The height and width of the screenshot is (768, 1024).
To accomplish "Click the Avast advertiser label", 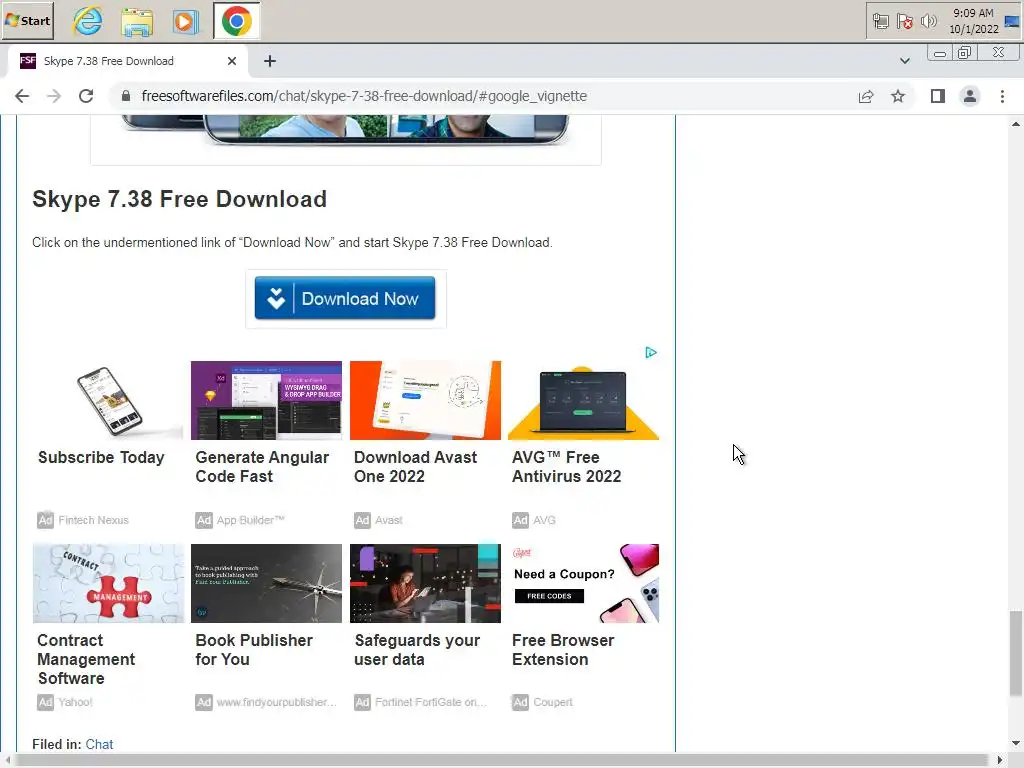I will coord(389,520).
